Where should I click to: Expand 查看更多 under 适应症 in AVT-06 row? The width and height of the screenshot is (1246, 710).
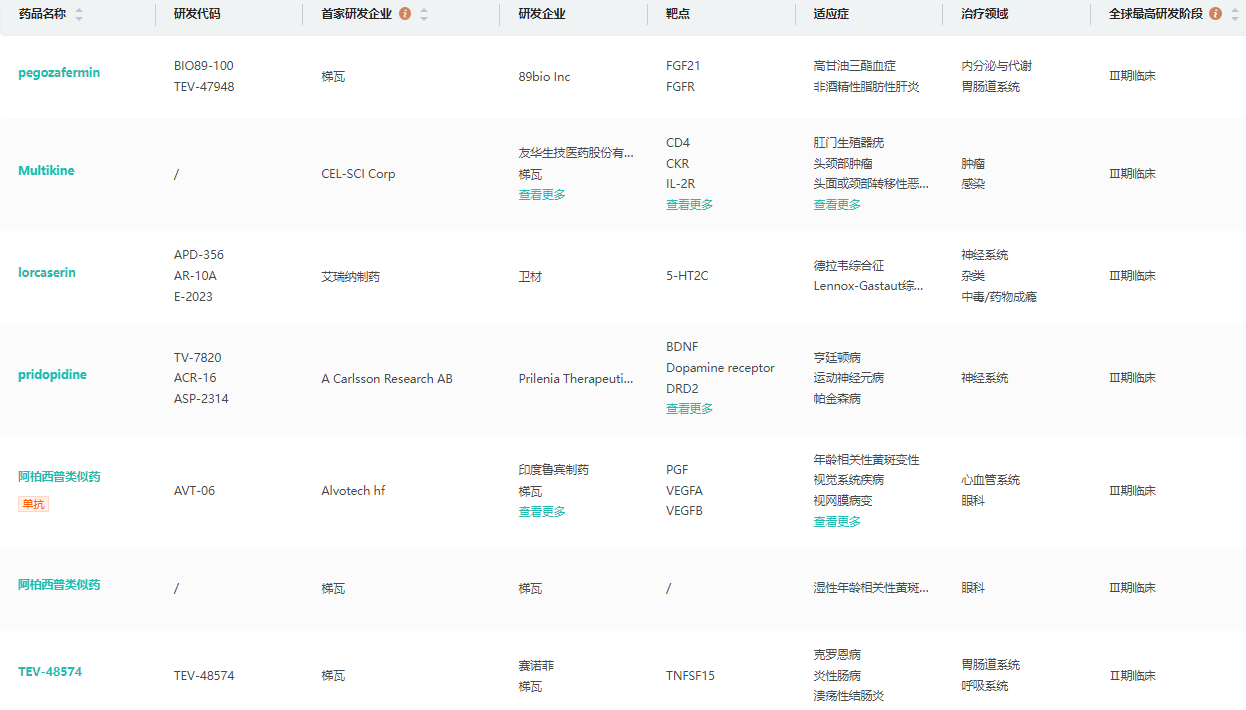click(837, 522)
